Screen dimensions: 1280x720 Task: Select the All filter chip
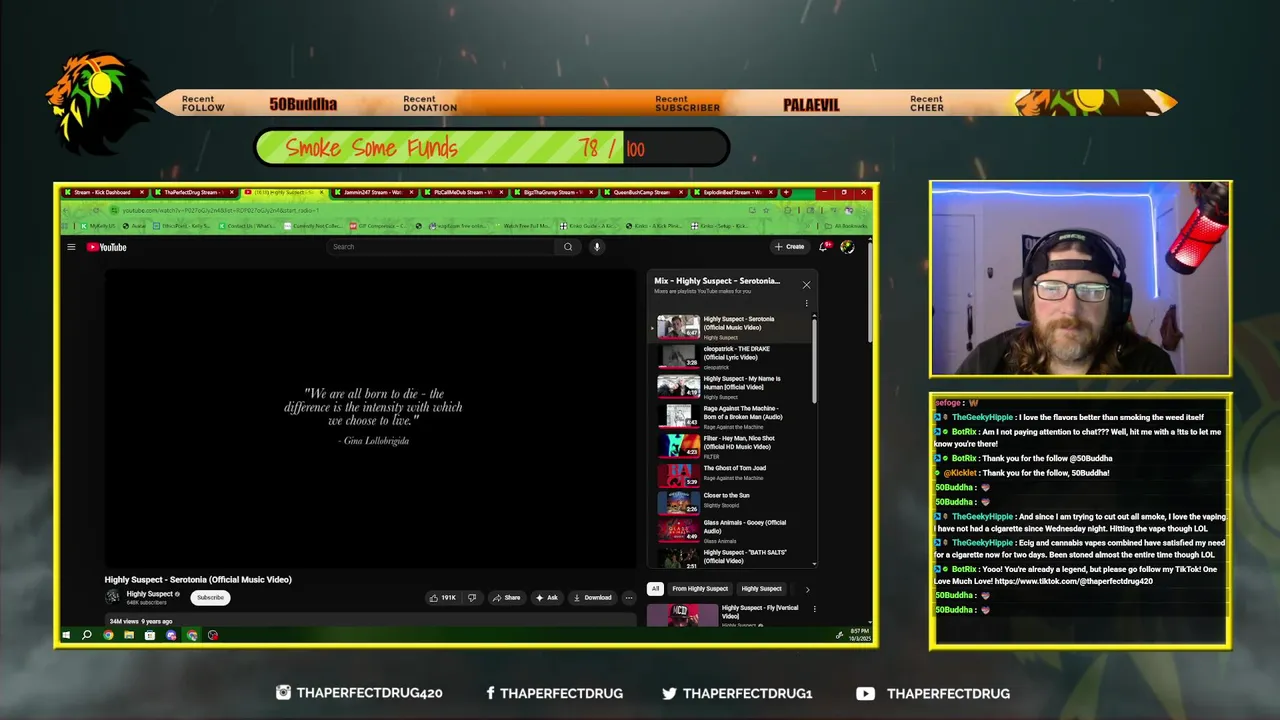[655, 589]
